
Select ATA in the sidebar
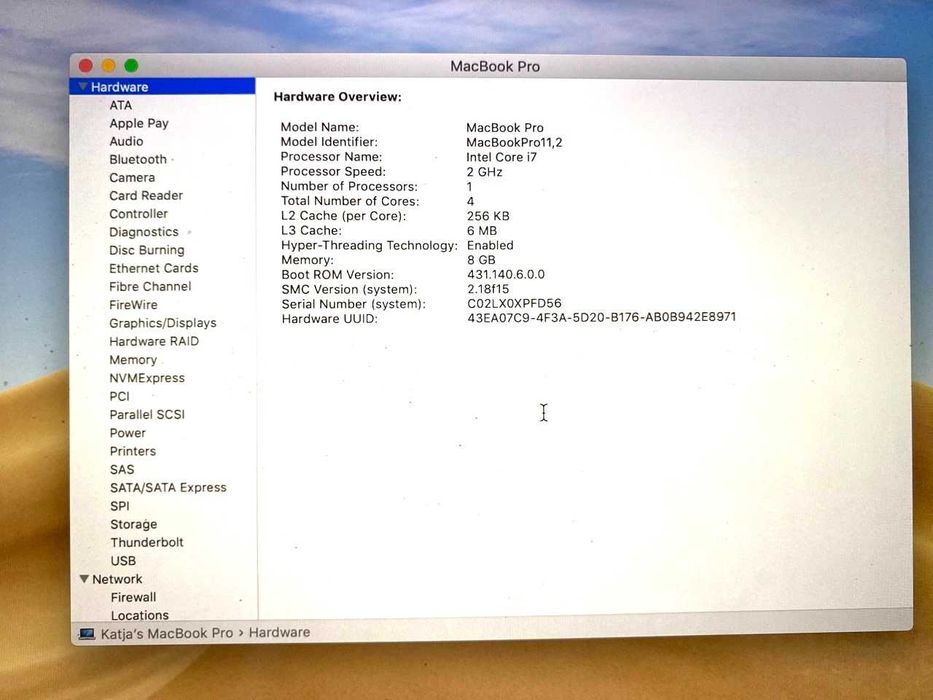(x=121, y=105)
